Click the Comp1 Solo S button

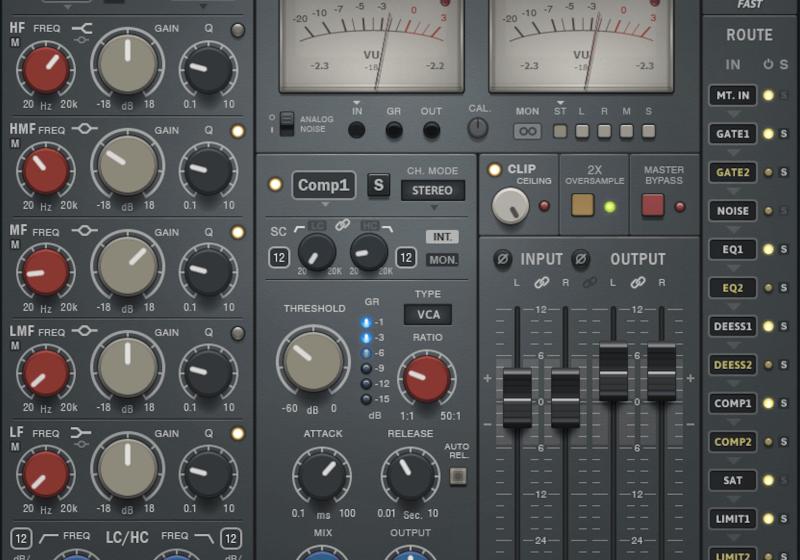tap(379, 185)
